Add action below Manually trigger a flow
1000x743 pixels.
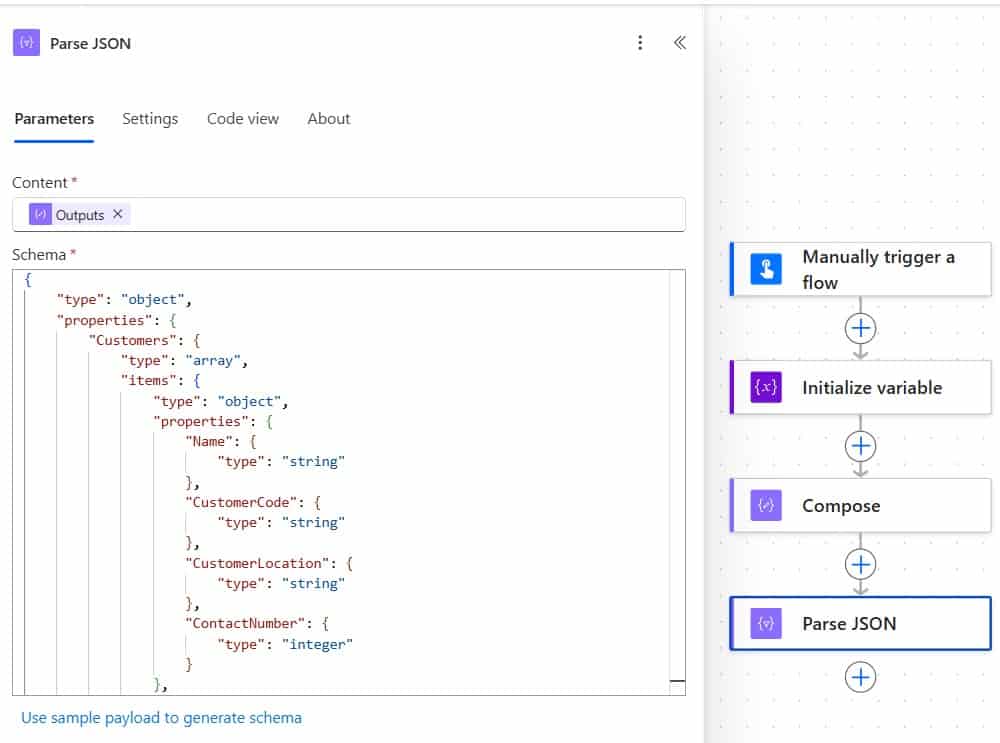coord(860,328)
